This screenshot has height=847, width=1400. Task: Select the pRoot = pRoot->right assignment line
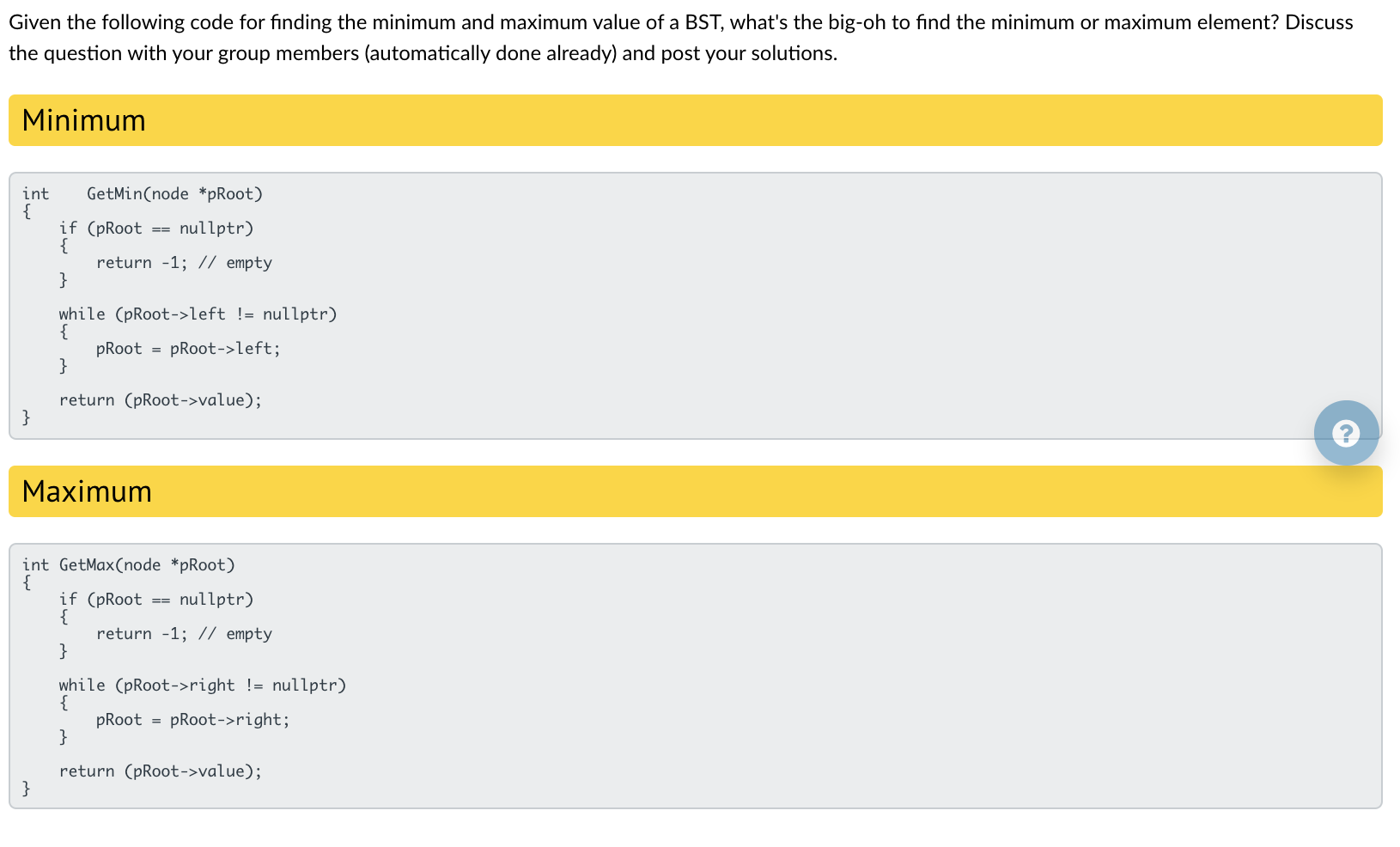(193, 719)
